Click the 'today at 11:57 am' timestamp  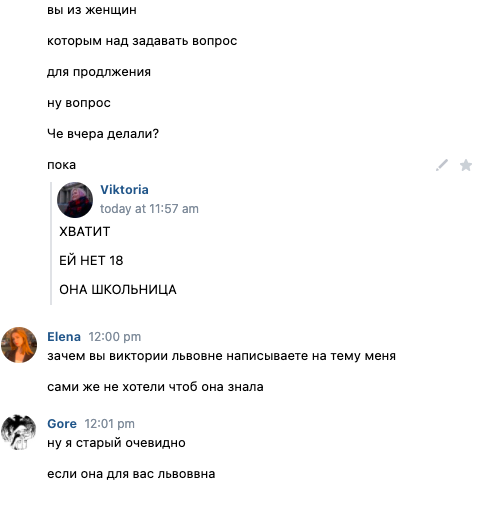tap(149, 209)
